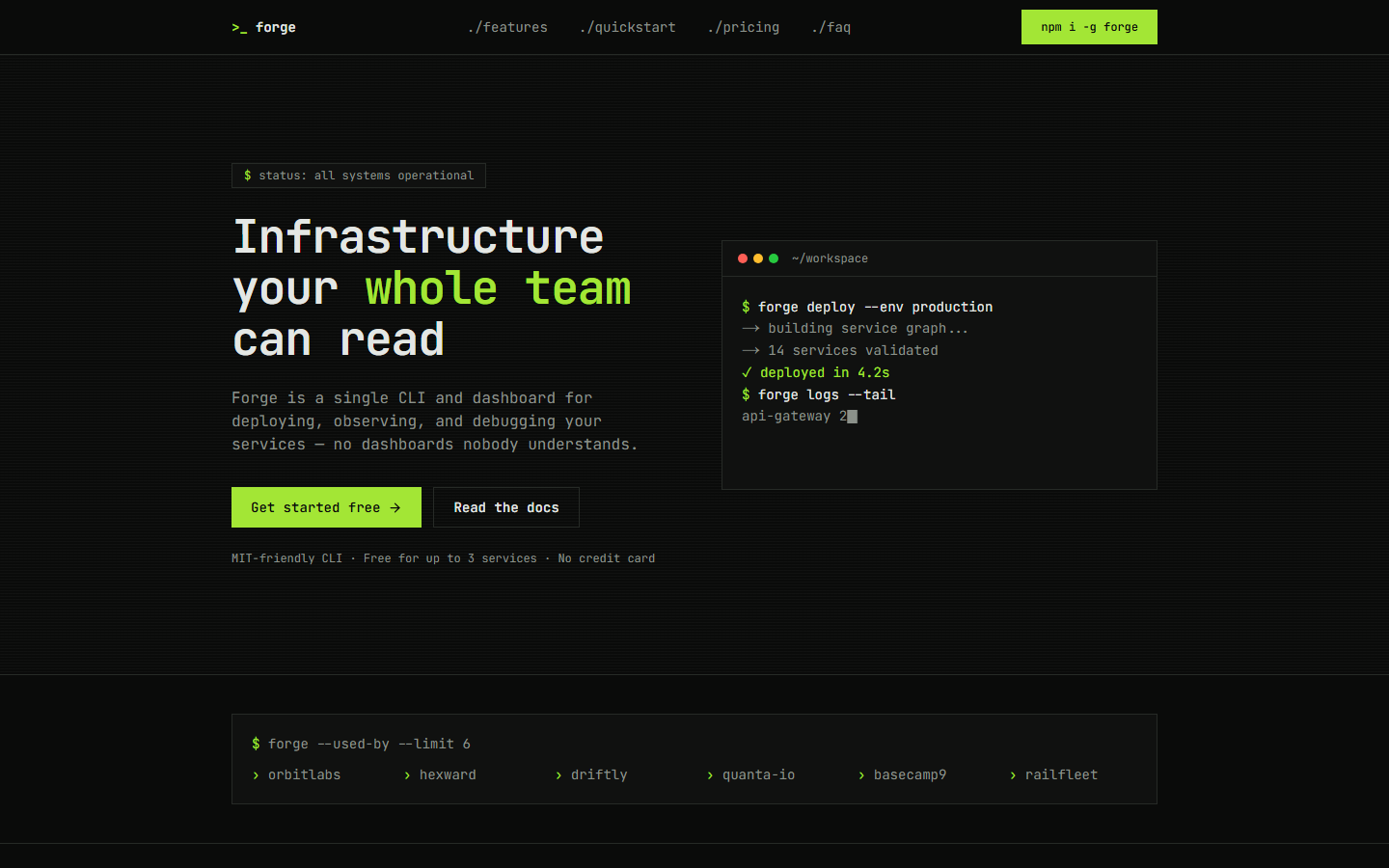Screen dimensions: 1389x868
Task: Select the 14 services validated line
Action: click(840, 350)
